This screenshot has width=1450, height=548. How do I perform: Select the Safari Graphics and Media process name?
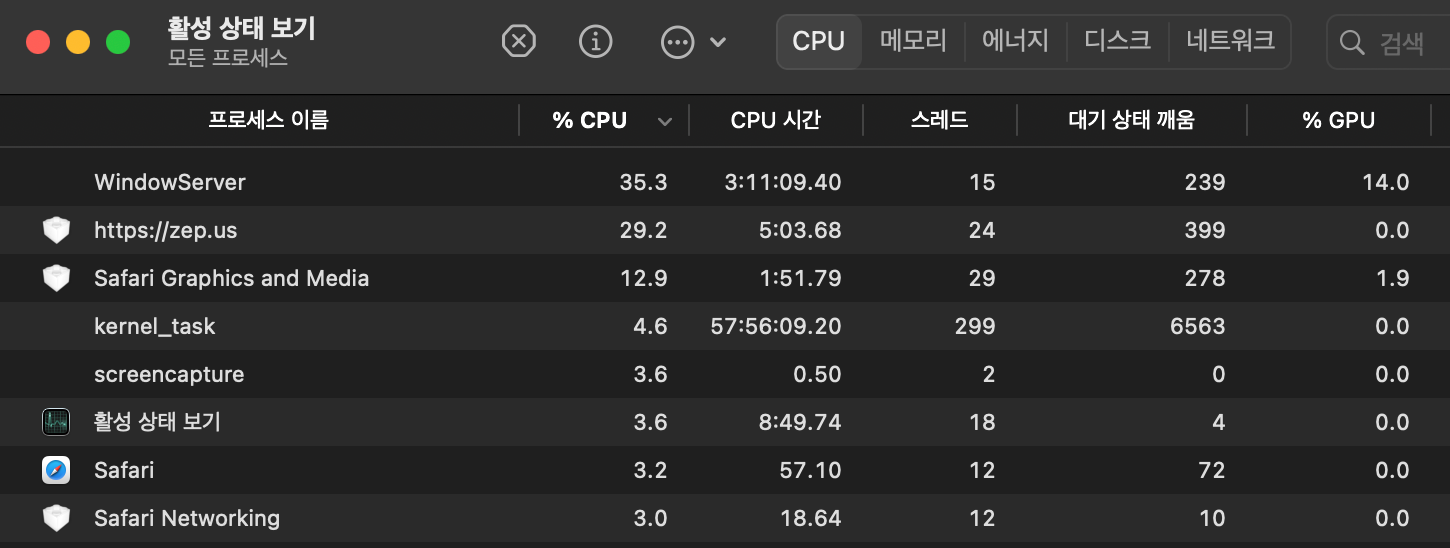pyautogui.click(x=232, y=278)
